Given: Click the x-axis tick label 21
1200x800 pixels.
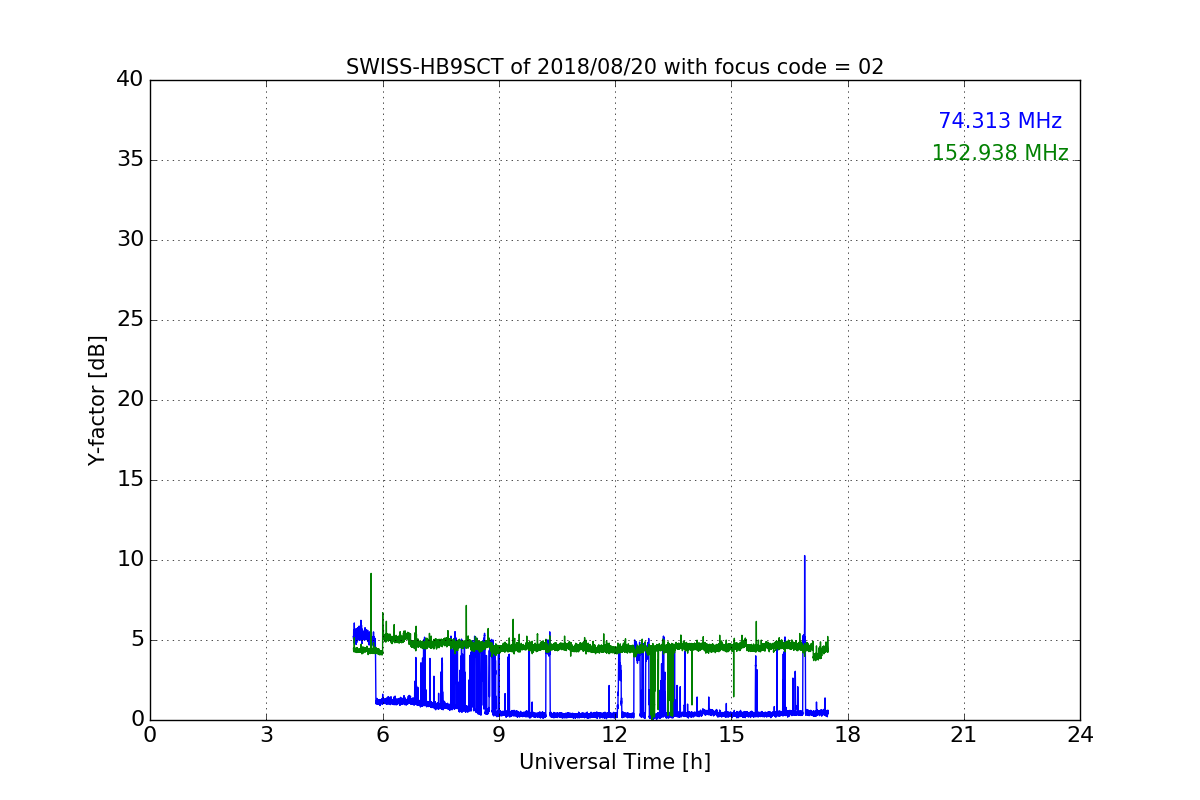Looking at the screenshot, I should (964, 735).
